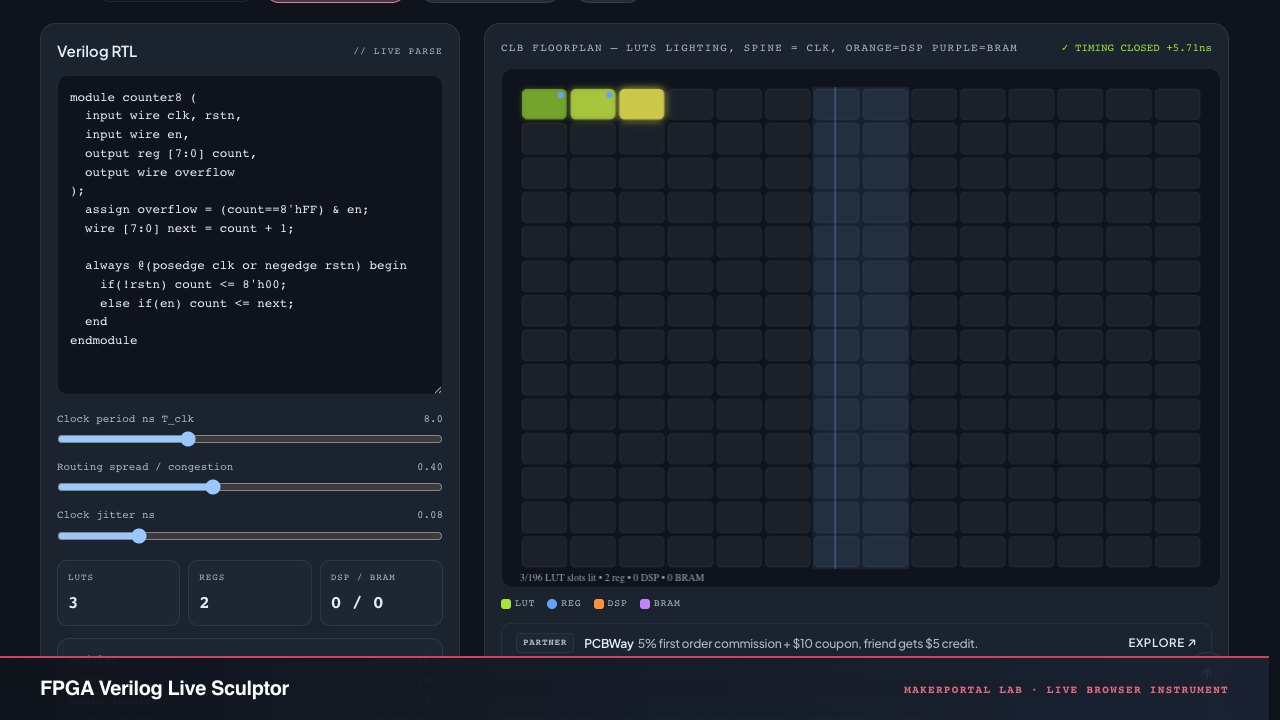Grab the code editor resize handle
This screenshot has width=1280, height=720.
(x=437, y=389)
